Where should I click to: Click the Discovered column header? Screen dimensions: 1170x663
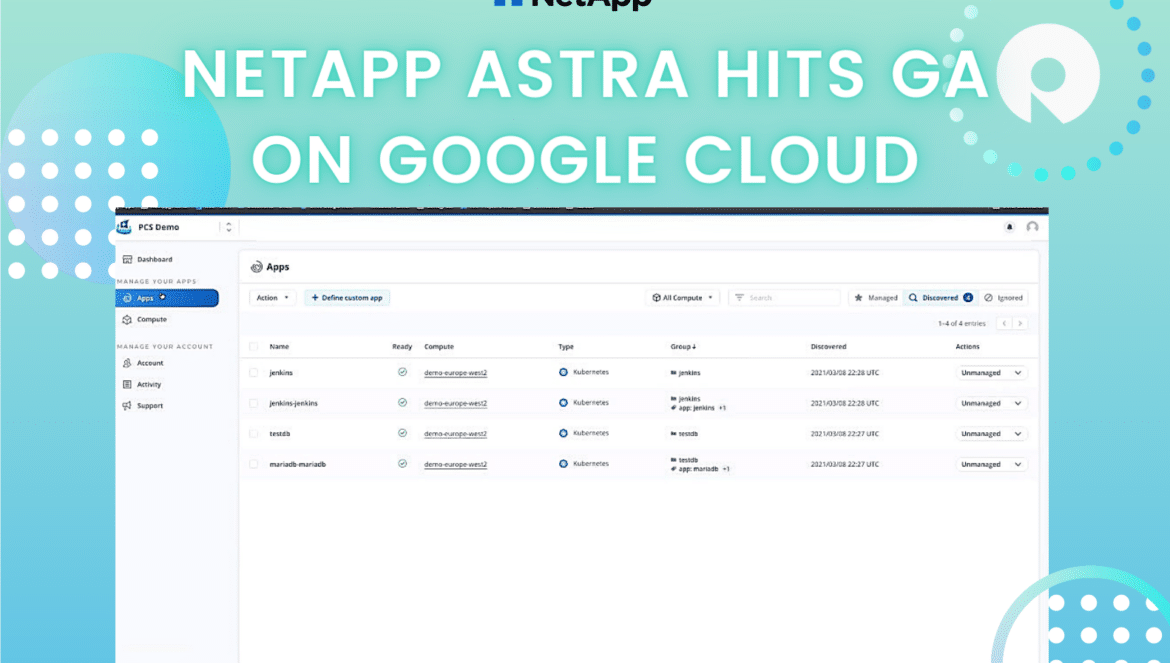click(828, 347)
